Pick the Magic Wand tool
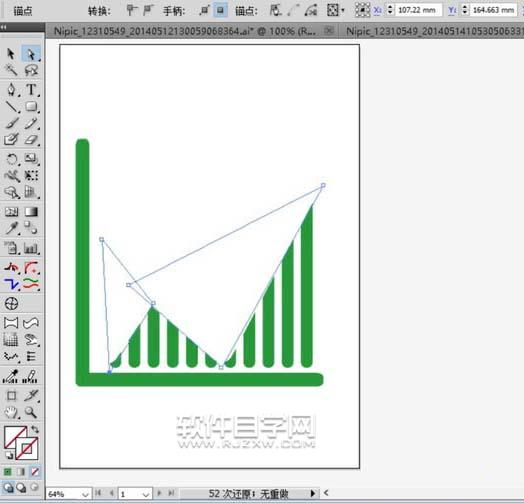This screenshot has height=503, width=524. pos(11,70)
